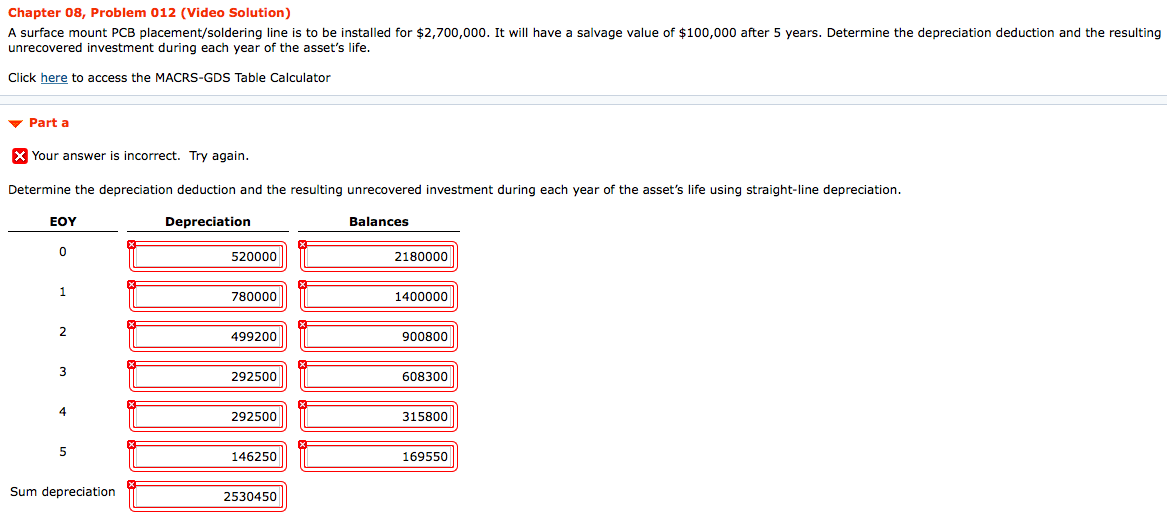Select the depreciation field containing 780000
The image size is (1167, 519).
(x=208, y=296)
